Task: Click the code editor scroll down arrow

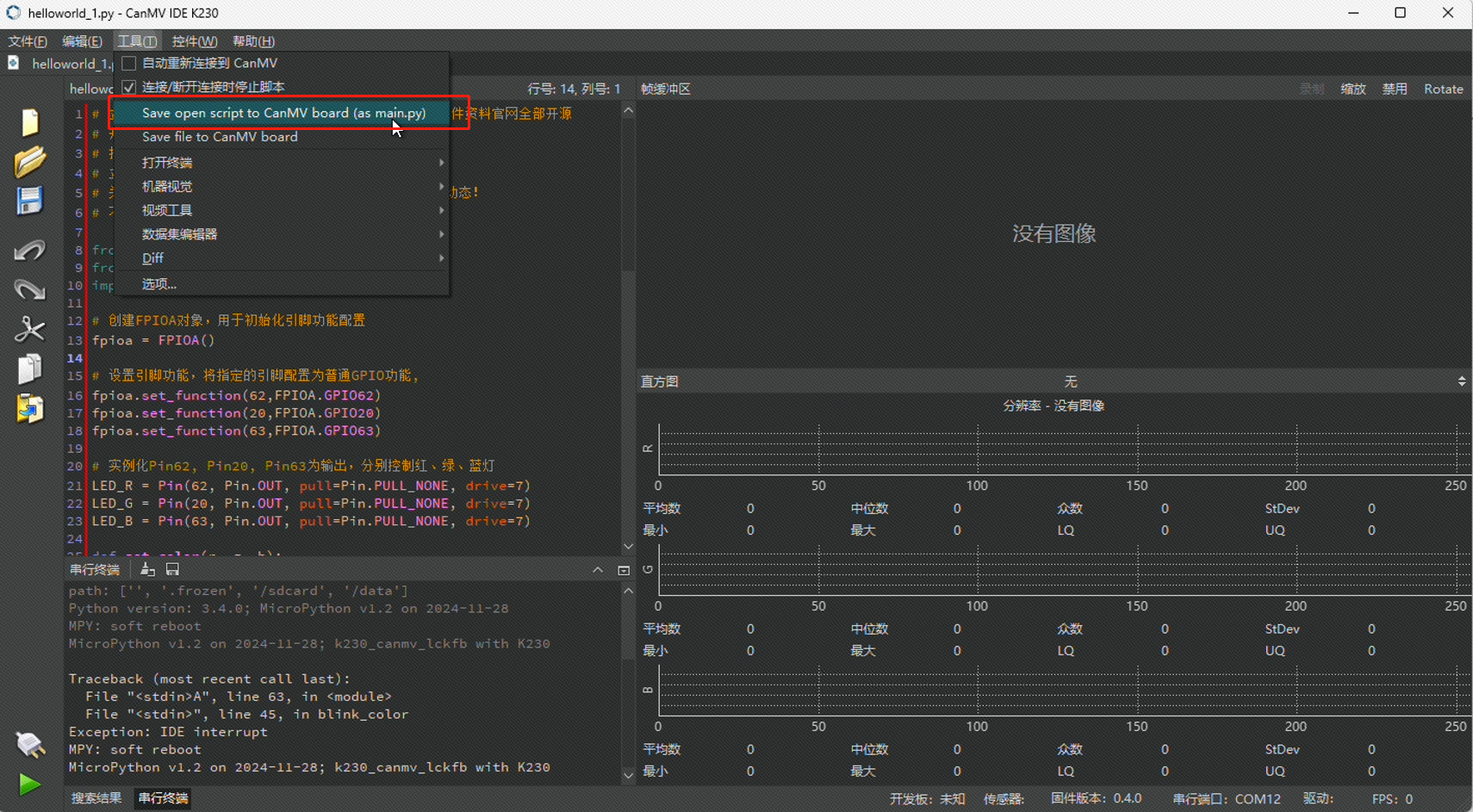Action: coord(628,547)
